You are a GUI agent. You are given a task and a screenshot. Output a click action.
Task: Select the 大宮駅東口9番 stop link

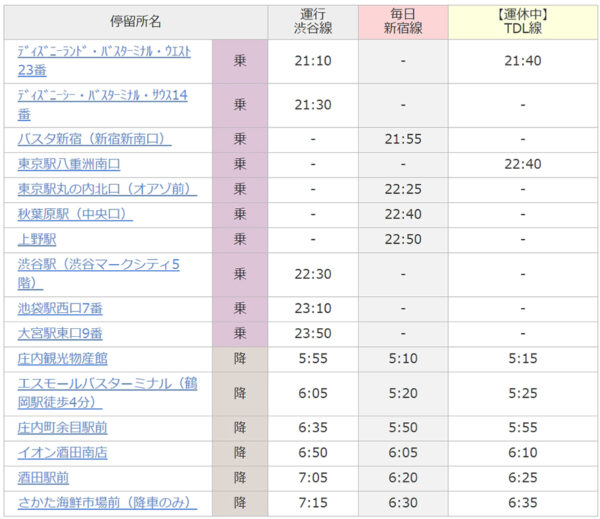pyautogui.click(x=61, y=333)
